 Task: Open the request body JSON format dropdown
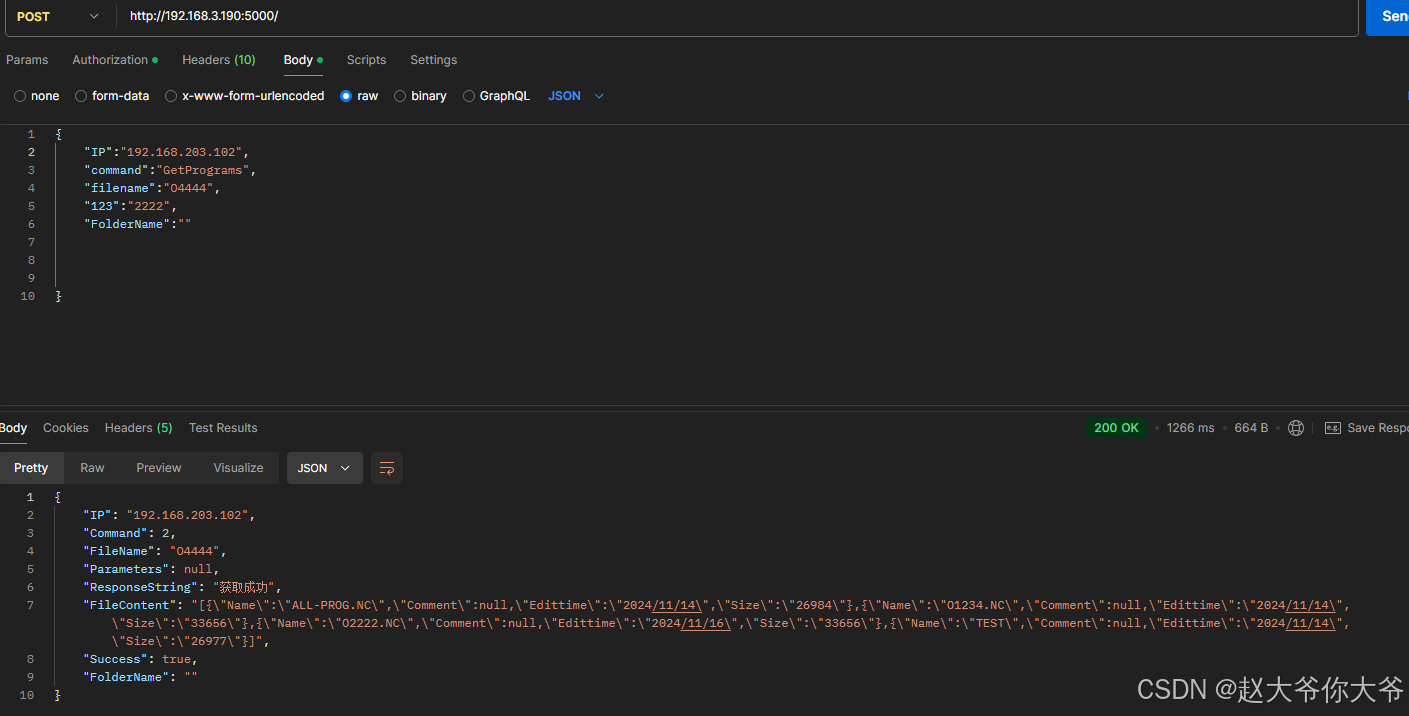[x=576, y=96]
